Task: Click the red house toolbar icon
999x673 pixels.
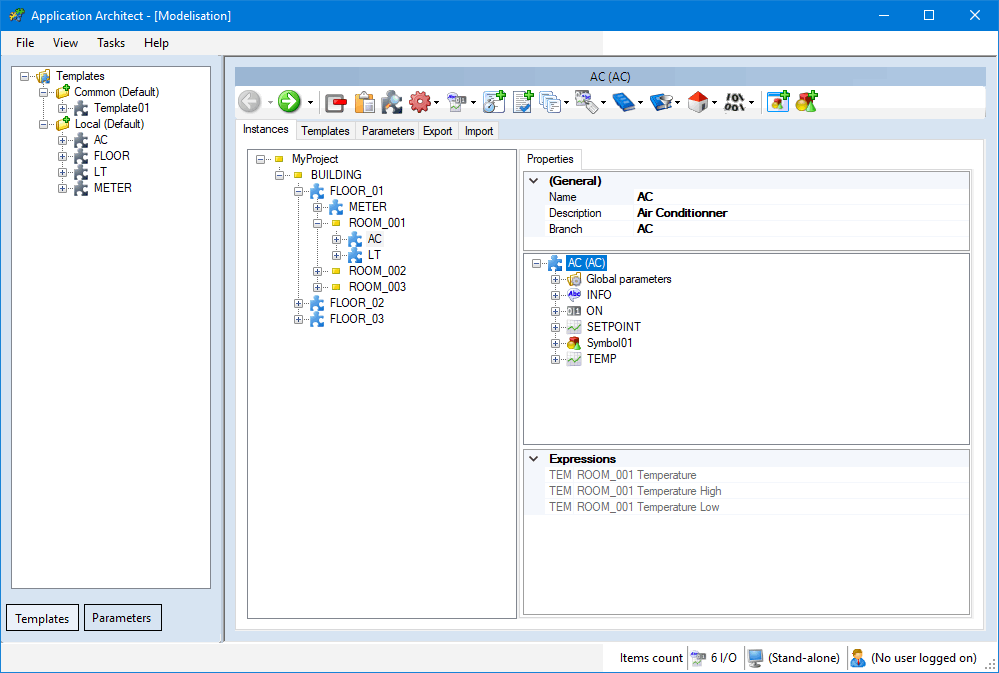Action: [698, 102]
